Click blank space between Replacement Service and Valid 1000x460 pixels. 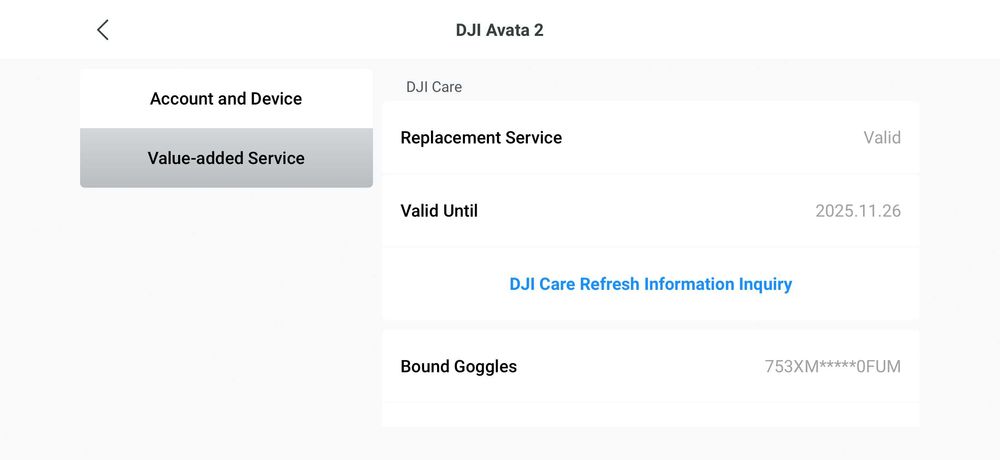710,138
